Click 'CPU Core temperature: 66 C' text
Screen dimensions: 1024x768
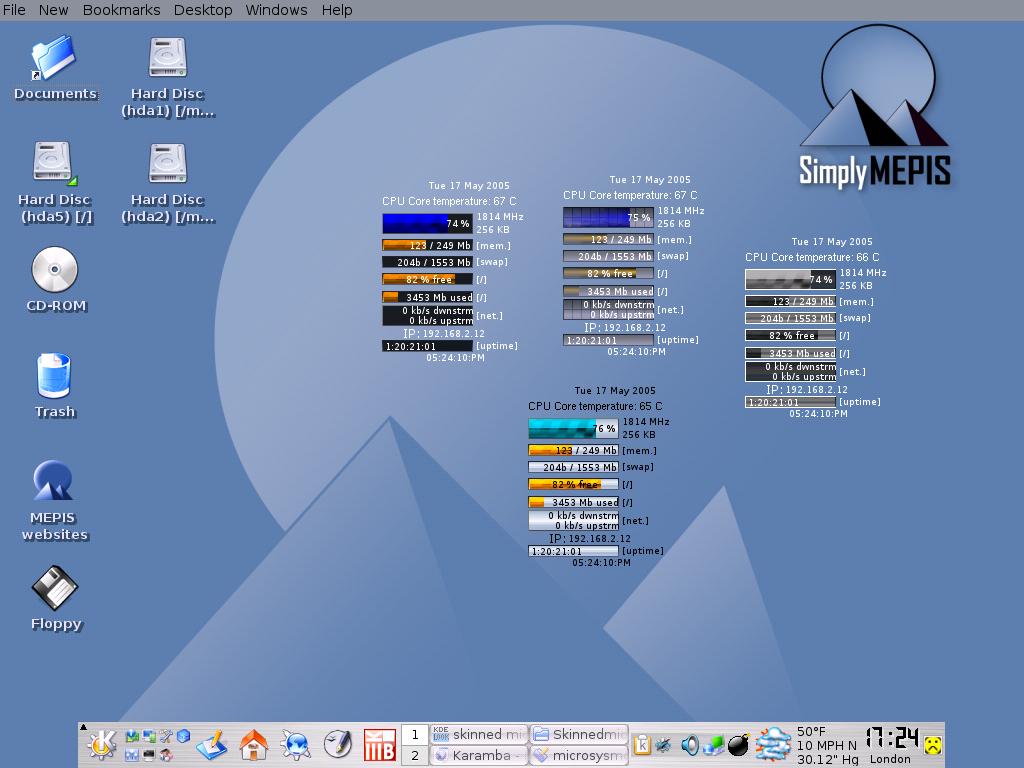pos(812,257)
